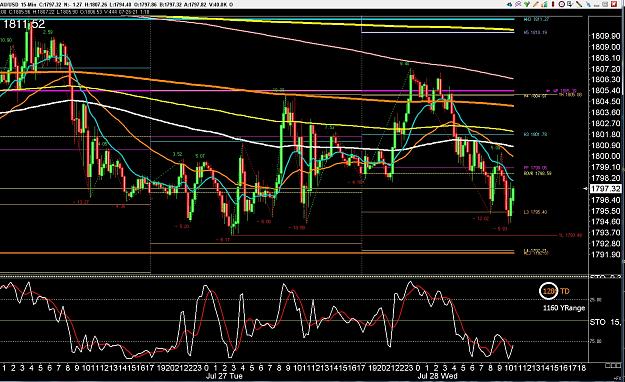
Task: Click the large 1811.52 price readout
Action: click(x=24, y=24)
